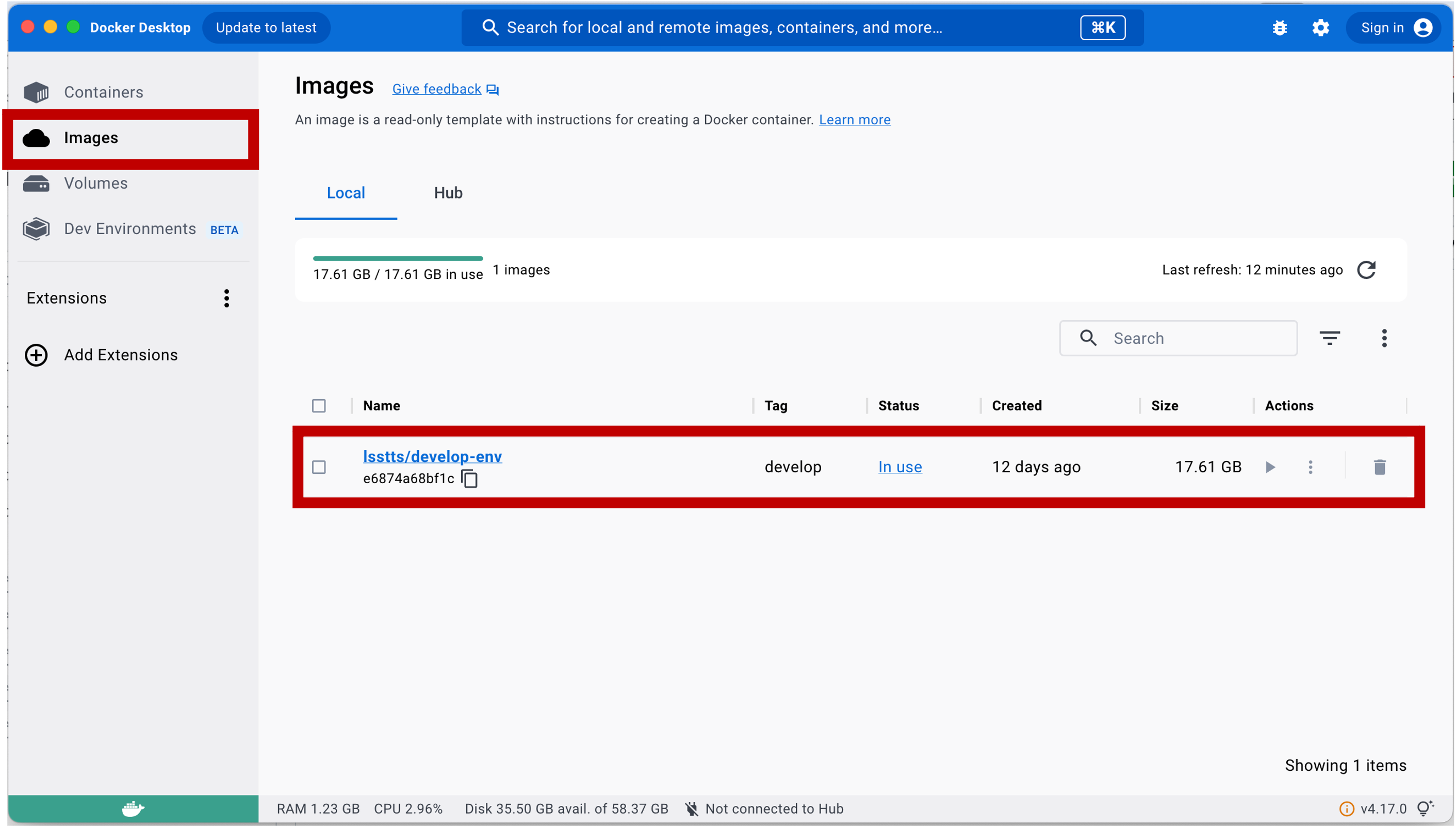Run the lsstts/develop-env image
The height and width of the screenshot is (827, 1456).
pos(1270,467)
